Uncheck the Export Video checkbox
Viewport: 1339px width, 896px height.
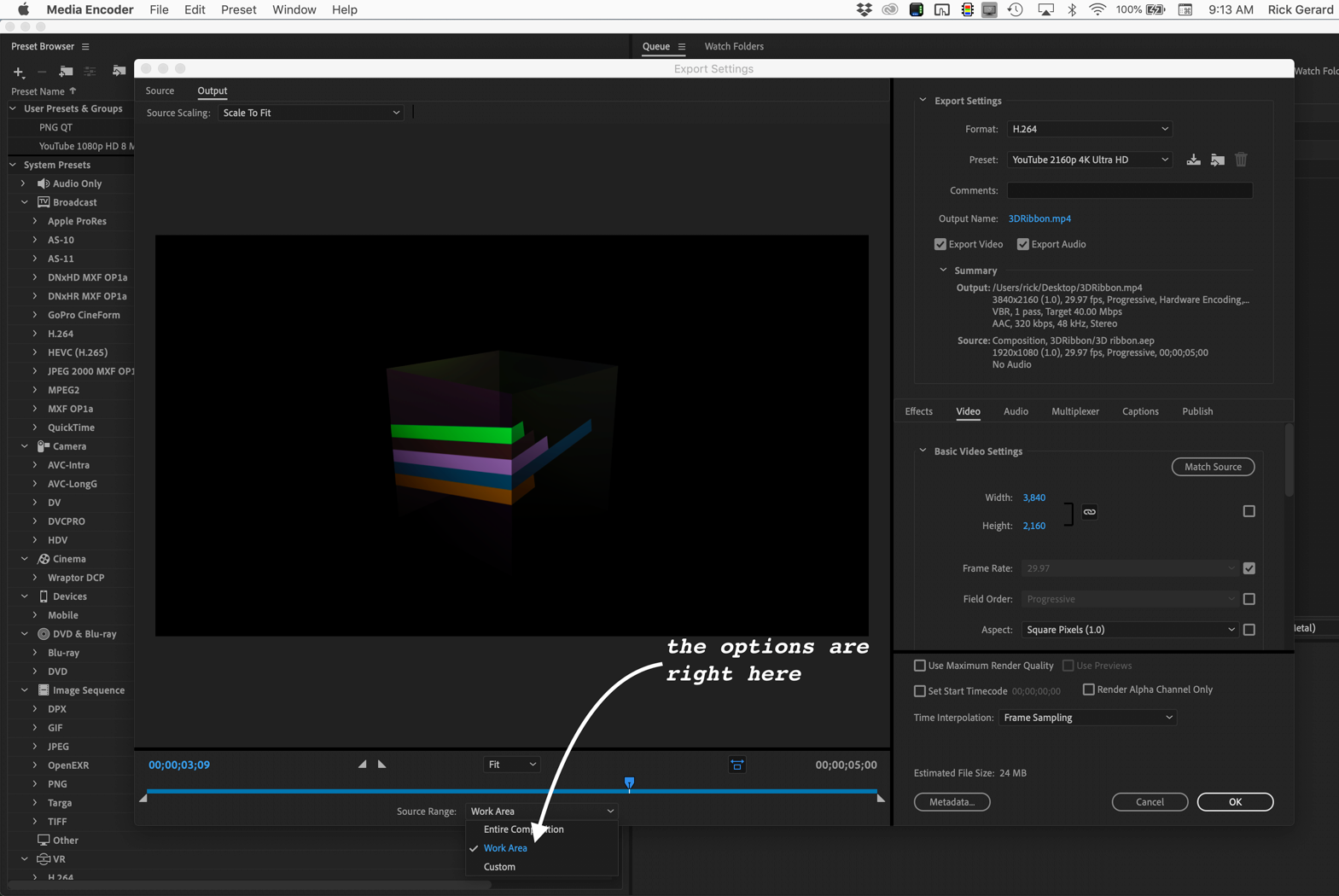pos(940,244)
